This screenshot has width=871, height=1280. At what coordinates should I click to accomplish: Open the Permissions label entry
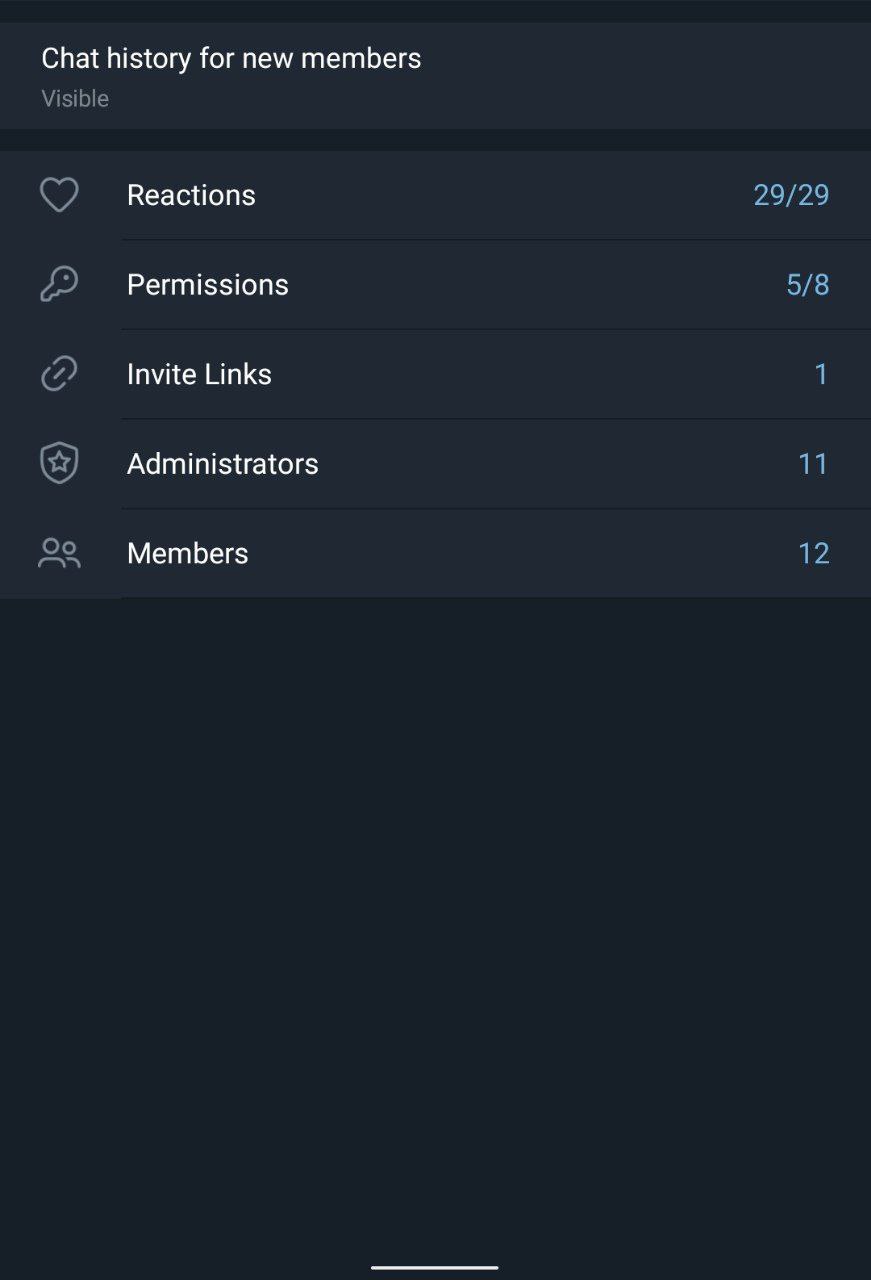(x=208, y=285)
